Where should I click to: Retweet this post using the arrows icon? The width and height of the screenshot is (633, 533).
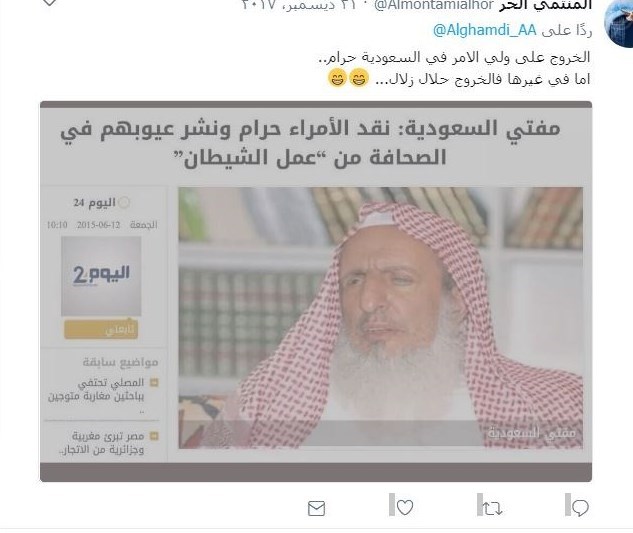point(492,508)
